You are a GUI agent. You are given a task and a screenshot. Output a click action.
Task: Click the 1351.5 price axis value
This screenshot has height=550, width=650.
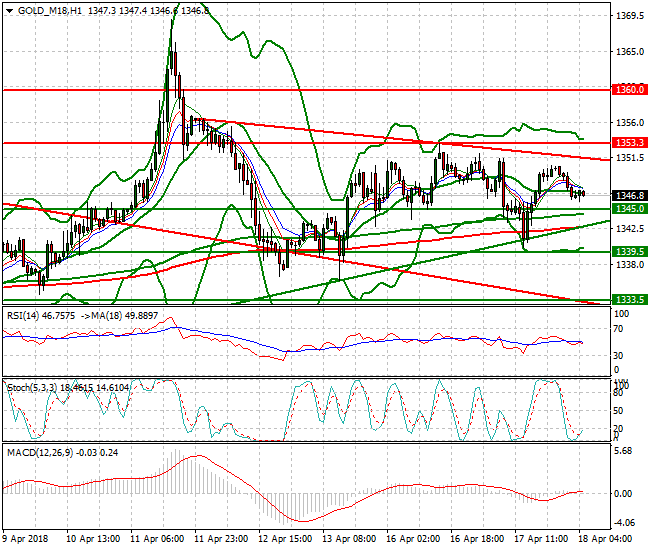pyautogui.click(x=630, y=158)
